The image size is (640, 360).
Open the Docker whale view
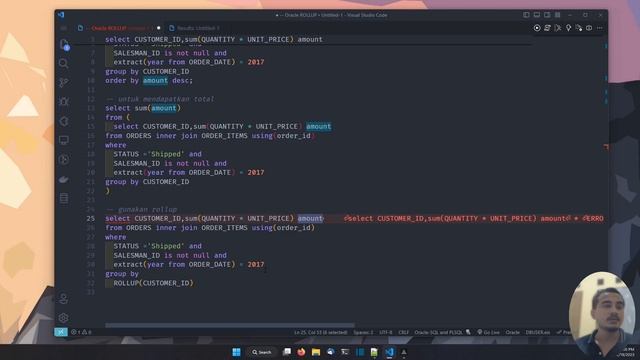coord(64,179)
